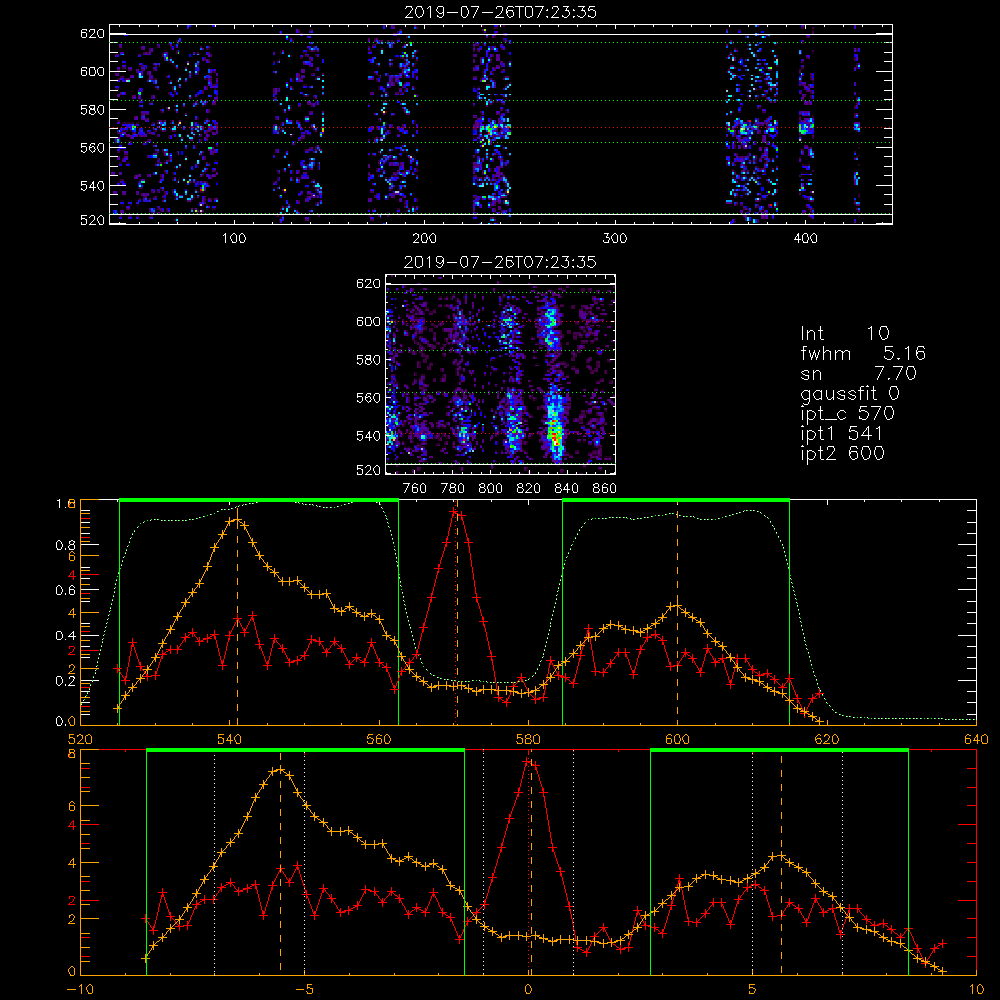This screenshot has width=1000, height=1000.
Task: Click x-axis label 820 of middle image
Action: tap(529, 489)
